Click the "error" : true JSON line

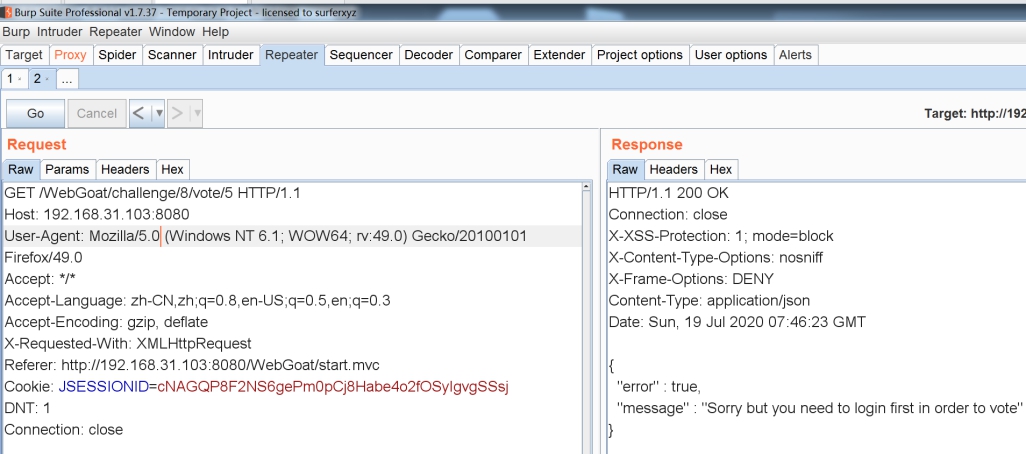point(659,387)
